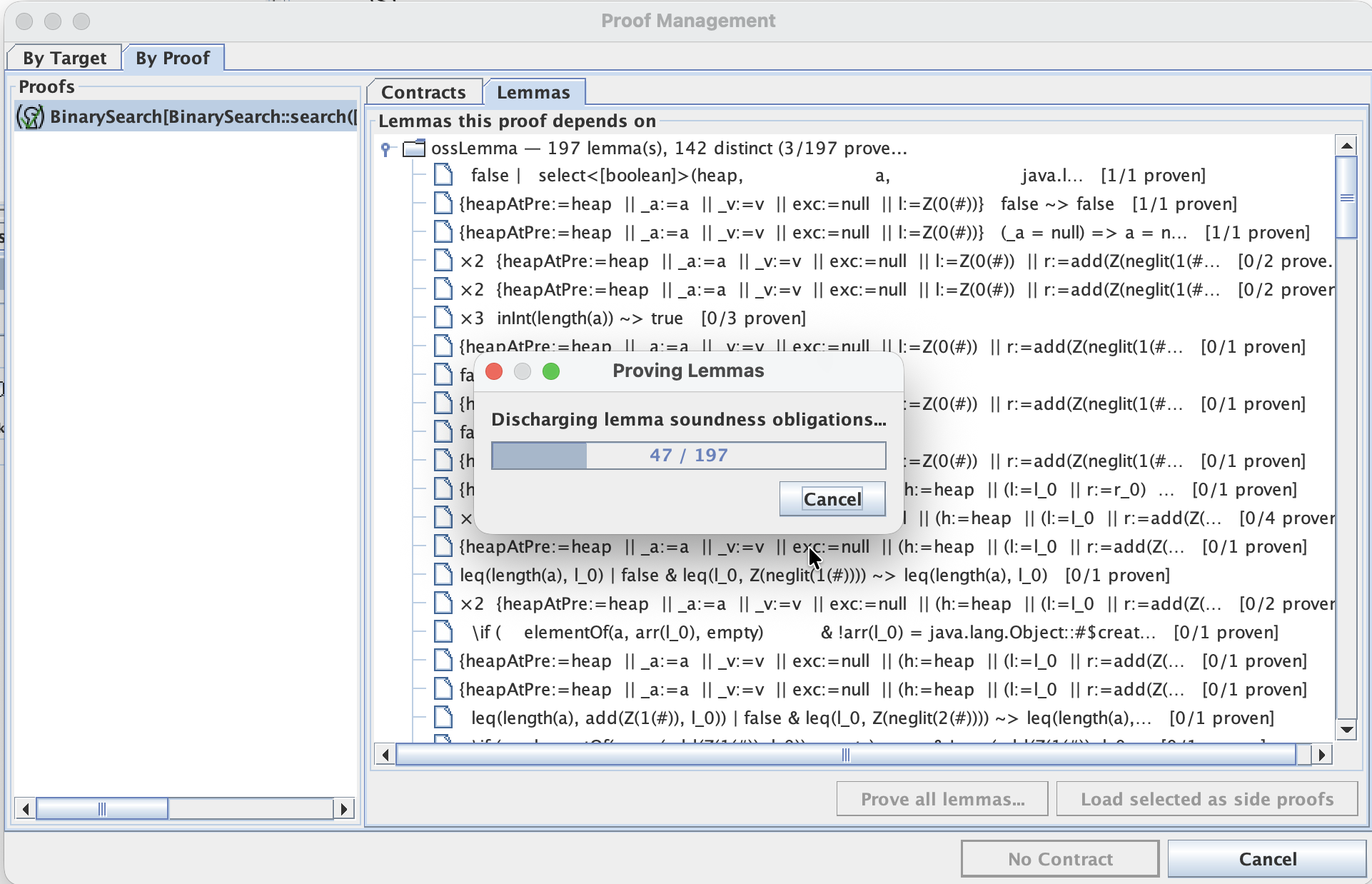Click document icon of ×3 inInt(length(a)) row
The width and height of the screenshot is (1372, 884).
point(443,318)
